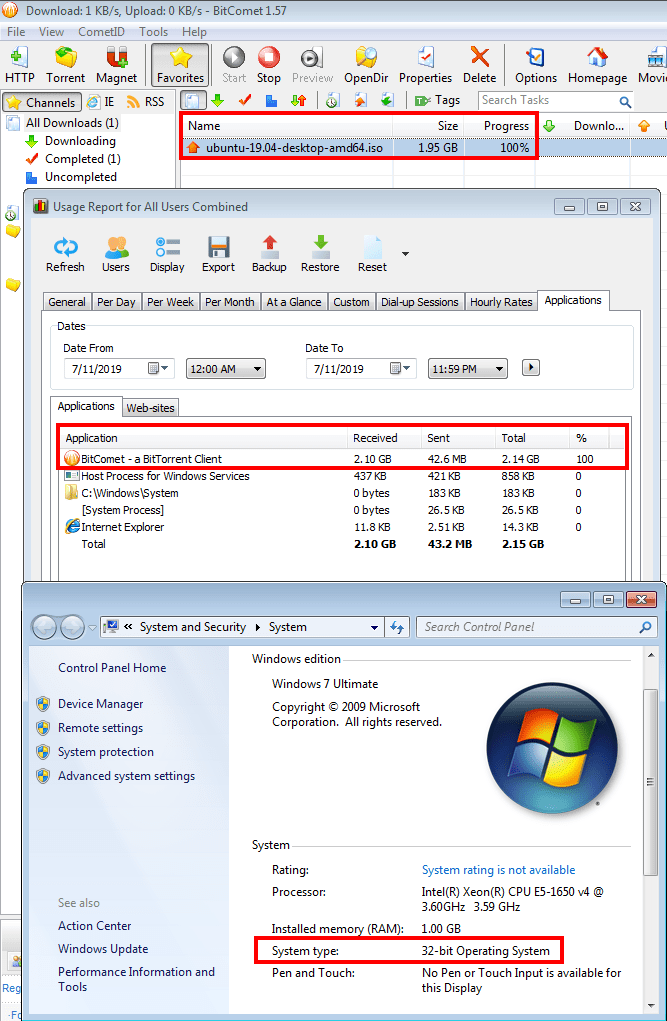
Task: Click Display in usage report toolbar
Action: 167,254
